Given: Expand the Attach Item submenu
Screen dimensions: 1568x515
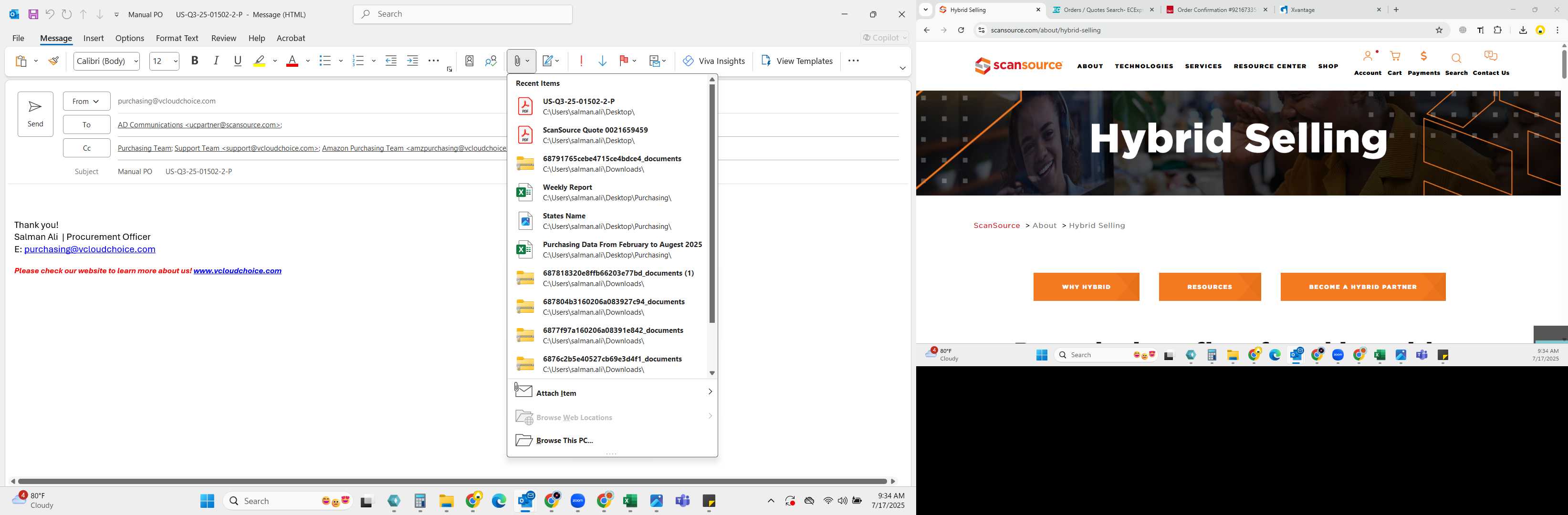Looking at the screenshot, I should (612, 393).
